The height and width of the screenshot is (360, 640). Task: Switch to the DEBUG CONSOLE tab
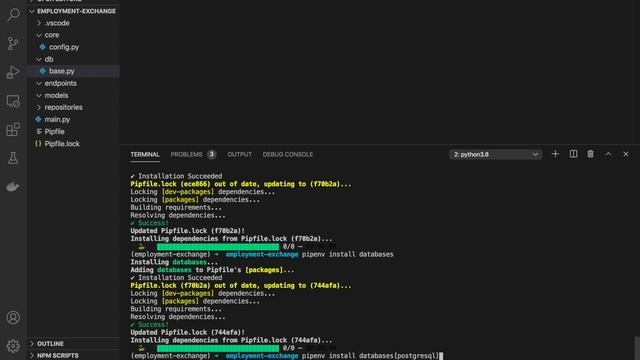pos(288,154)
